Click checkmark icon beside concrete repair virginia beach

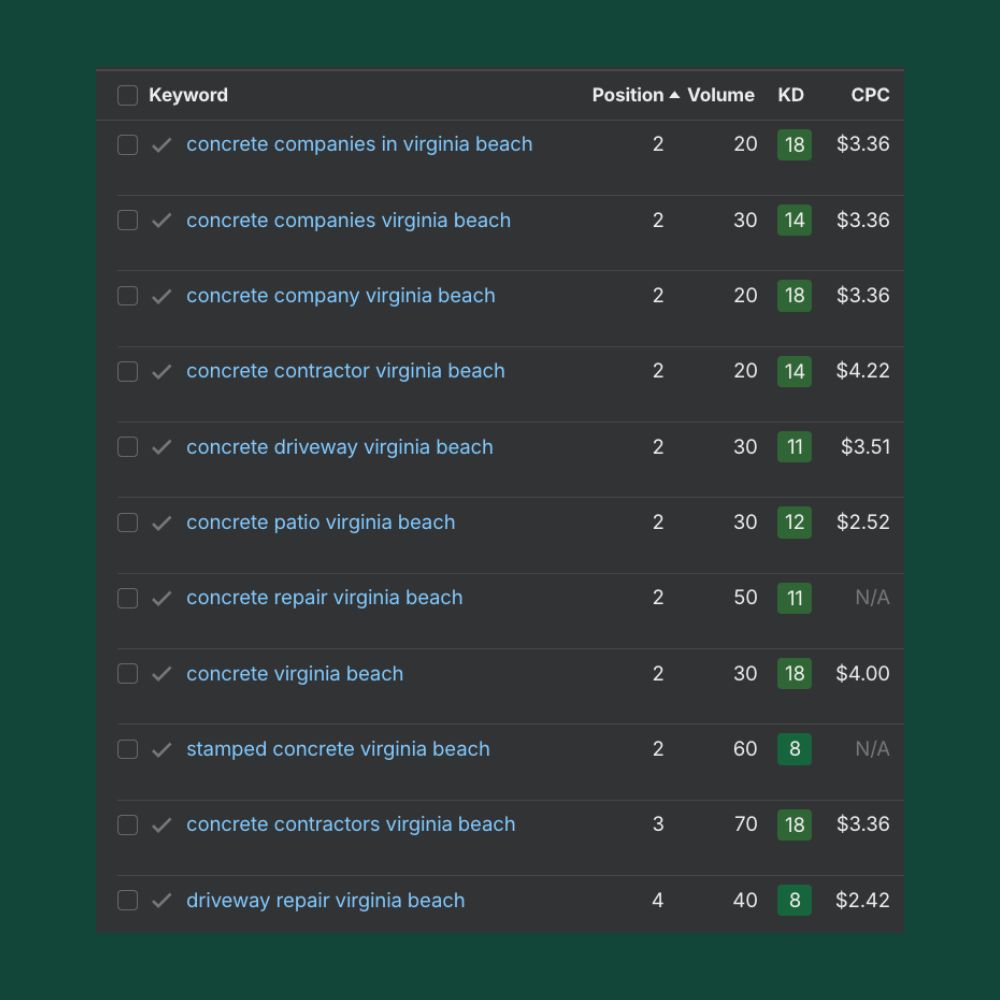tap(161, 598)
